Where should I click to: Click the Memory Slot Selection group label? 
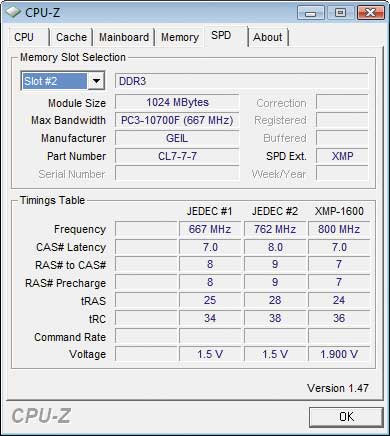(x=73, y=57)
